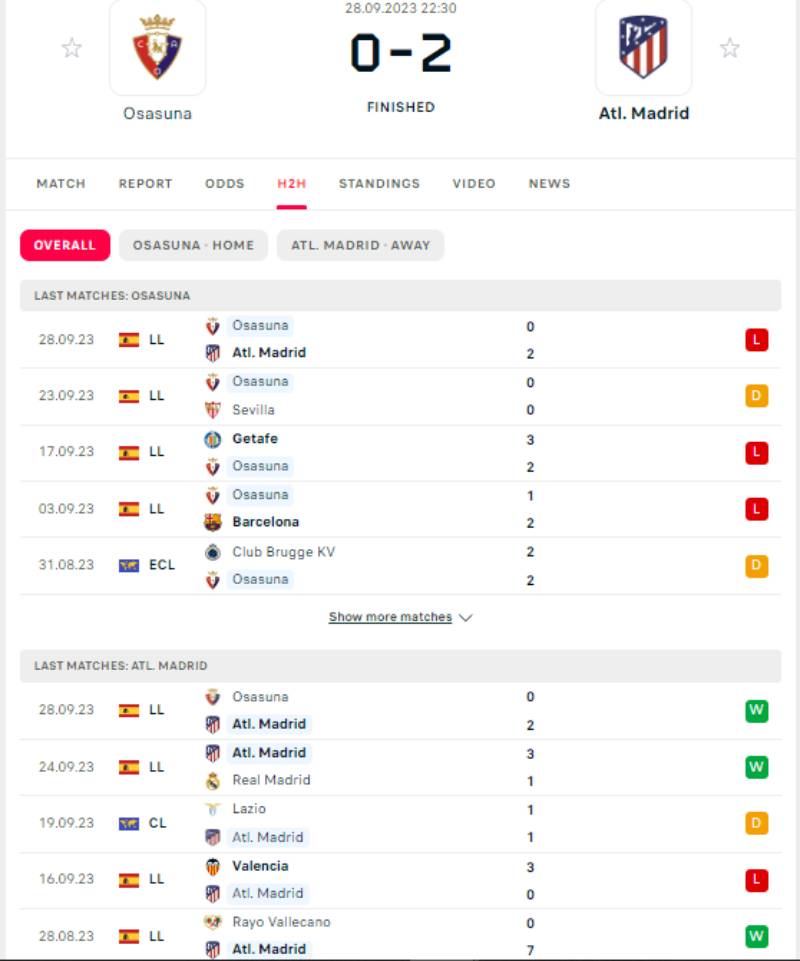The image size is (800, 961).
Task: Click the Valencia club badge icon
Action: coord(212,867)
